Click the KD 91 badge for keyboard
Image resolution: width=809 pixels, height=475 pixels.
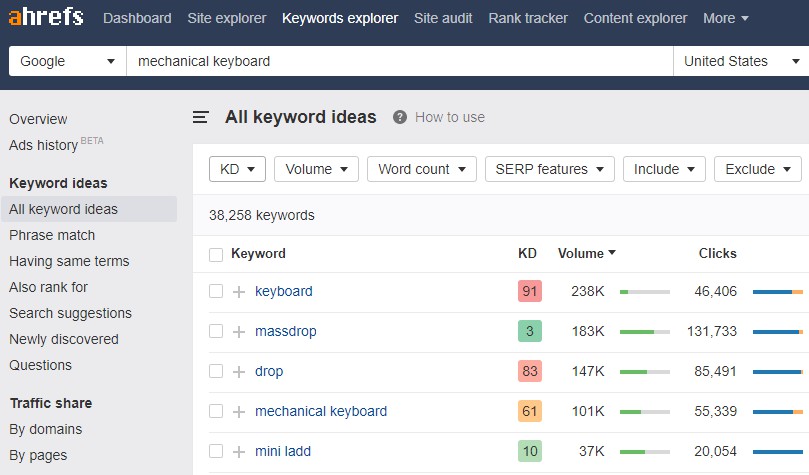(x=529, y=291)
